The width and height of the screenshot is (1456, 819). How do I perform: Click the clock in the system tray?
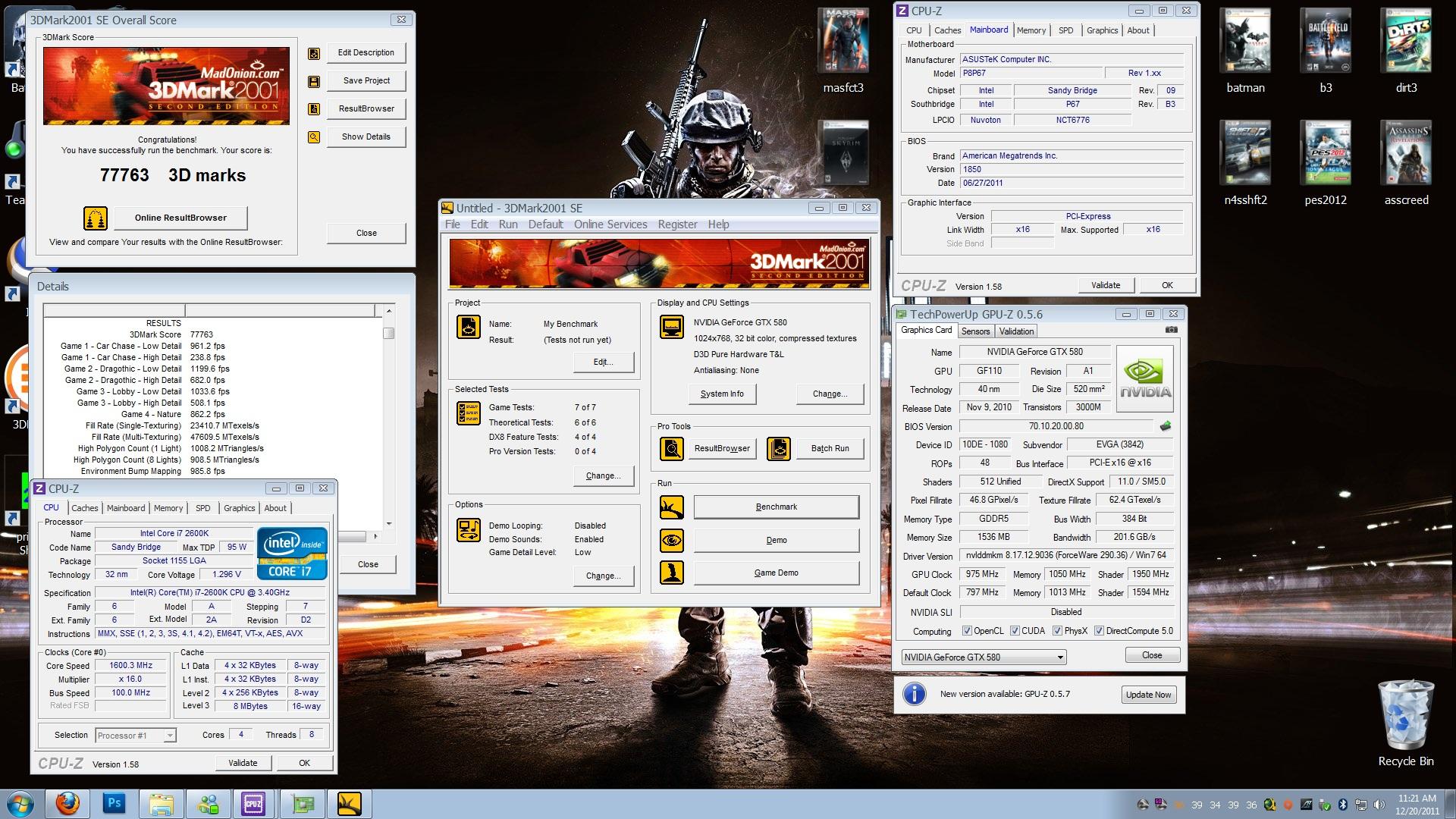pos(1417,805)
